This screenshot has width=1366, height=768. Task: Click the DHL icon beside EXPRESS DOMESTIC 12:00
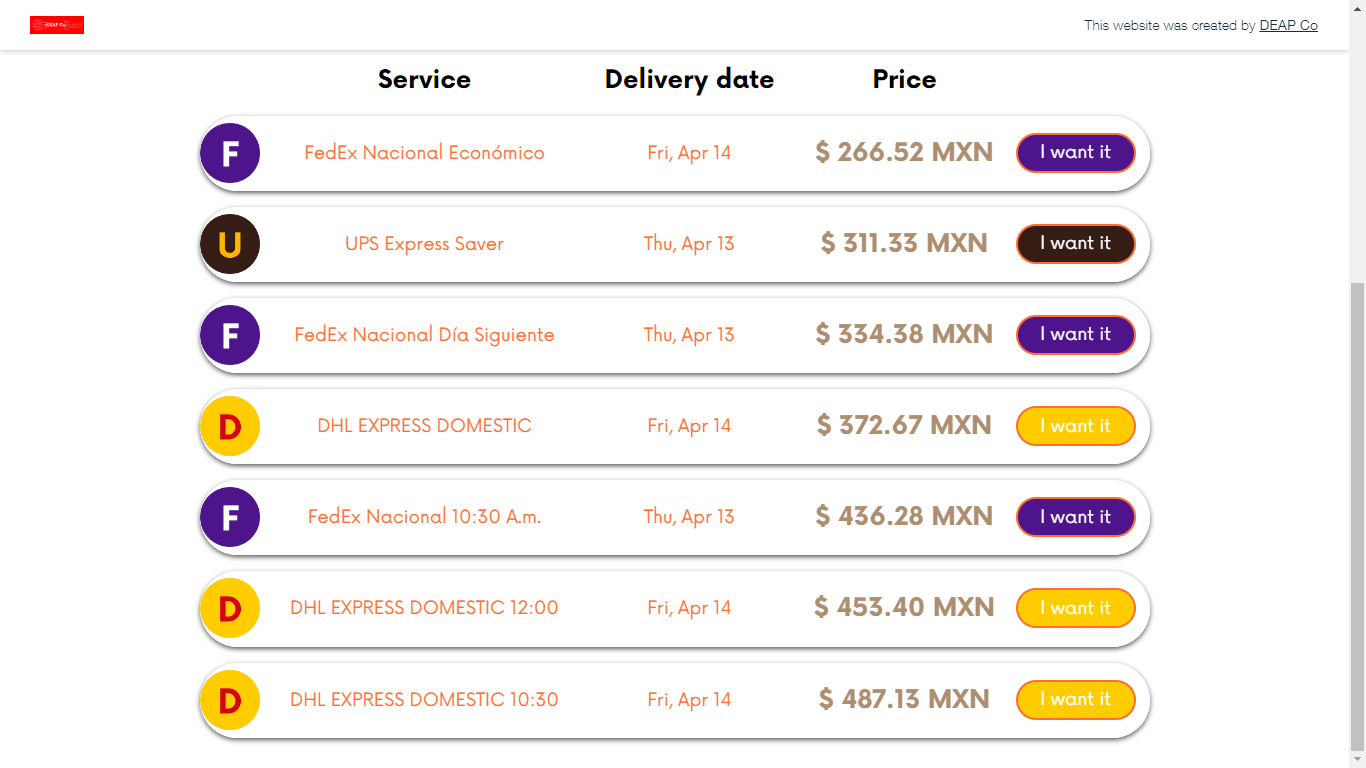(230, 607)
